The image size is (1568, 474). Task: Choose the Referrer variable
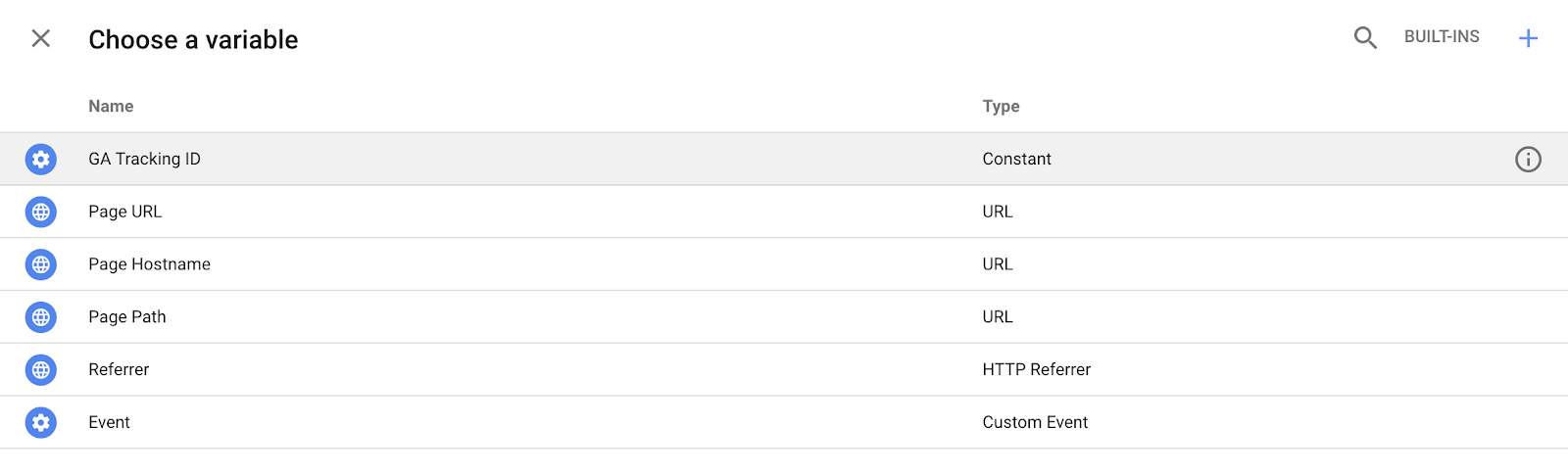[x=119, y=370]
